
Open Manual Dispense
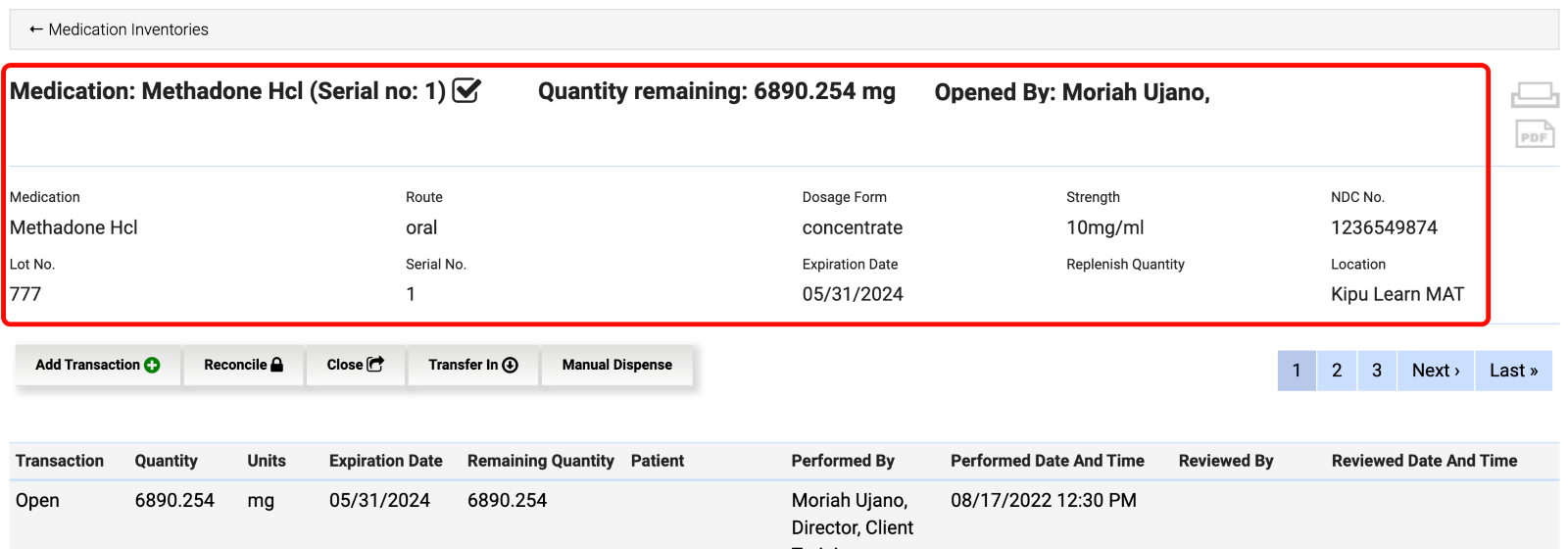pyautogui.click(x=616, y=365)
